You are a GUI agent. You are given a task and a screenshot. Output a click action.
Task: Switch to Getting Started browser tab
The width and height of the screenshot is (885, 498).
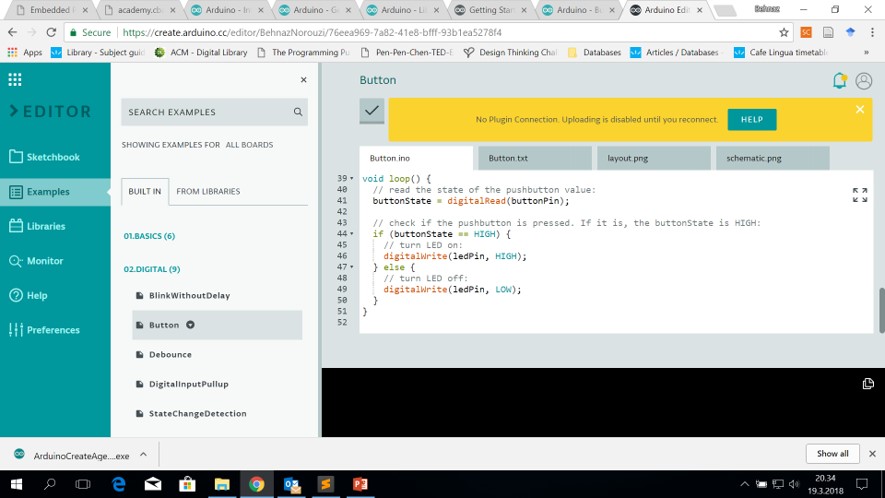(x=491, y=10)
